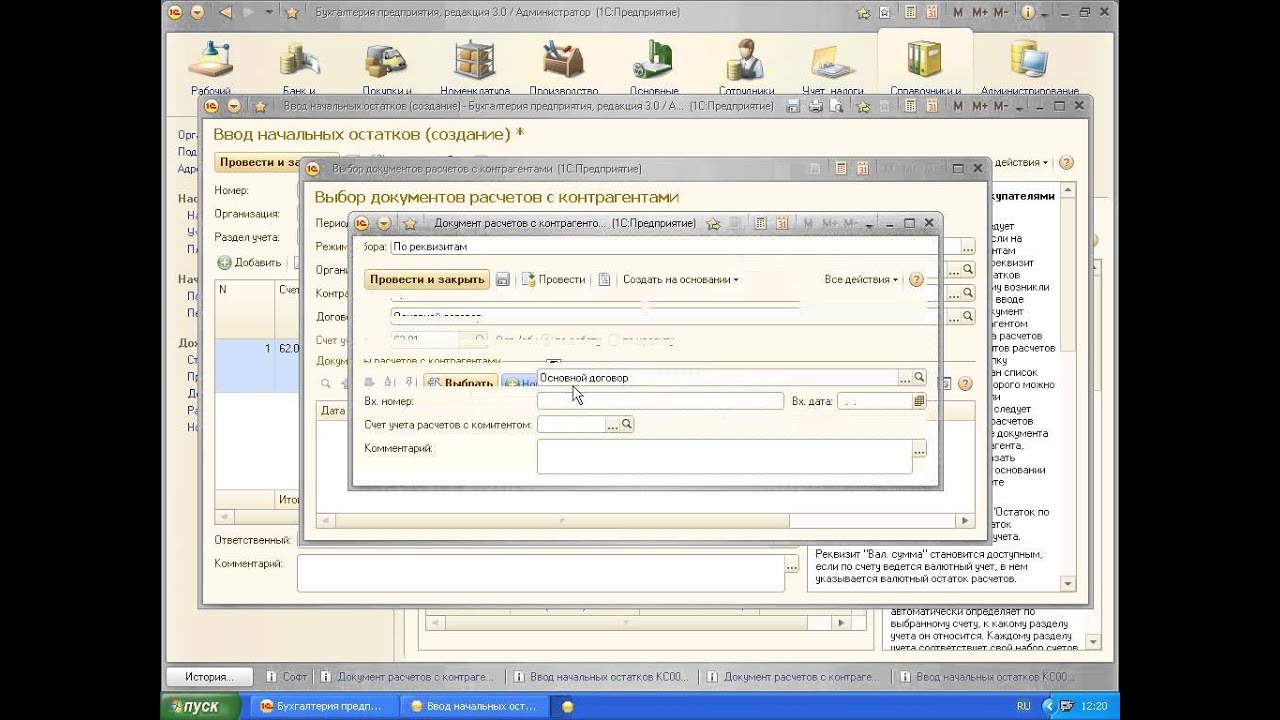Click the Провести и закрыть button in the front window

click(x=427, y=280)
